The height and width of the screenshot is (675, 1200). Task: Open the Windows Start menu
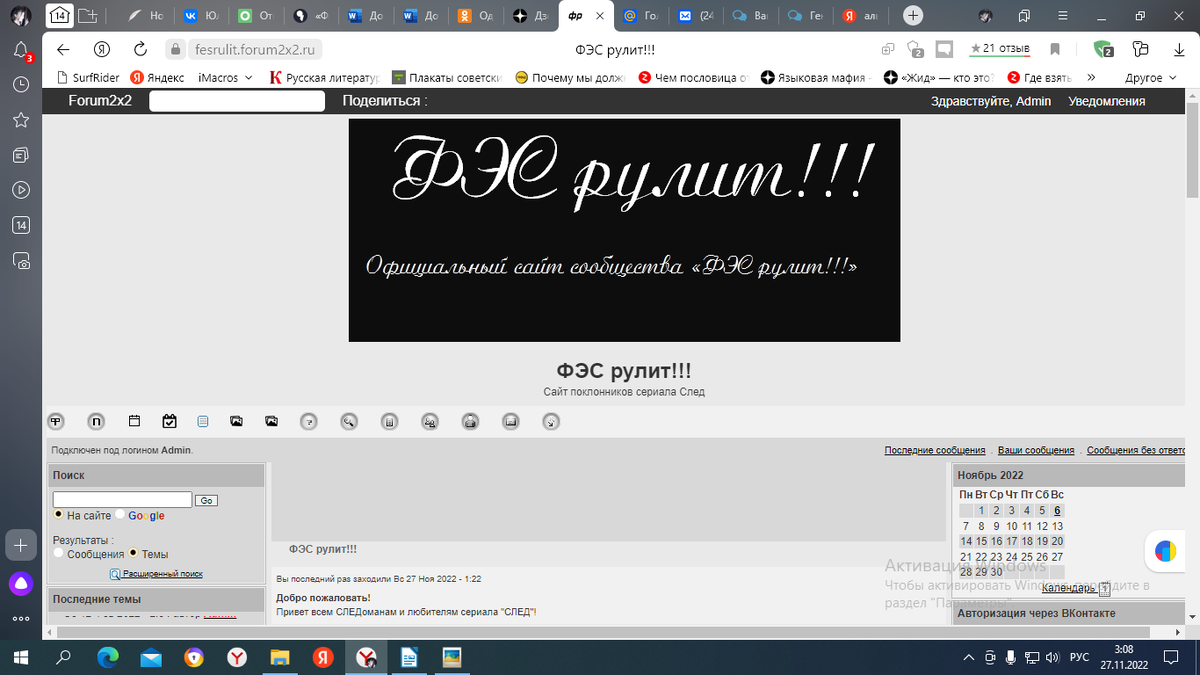click(x=21, y=657)
